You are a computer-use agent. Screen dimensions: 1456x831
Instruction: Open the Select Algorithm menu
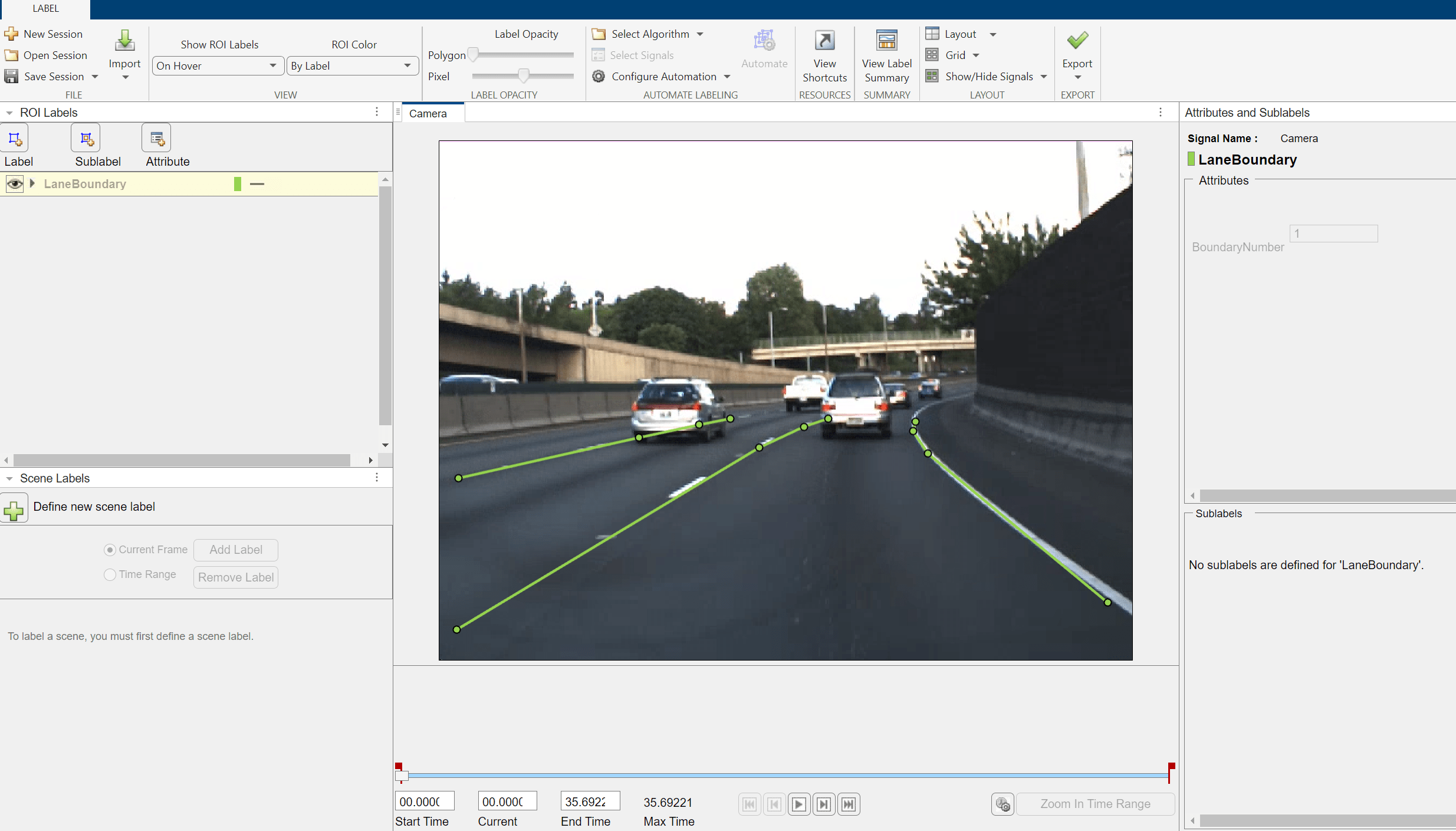pyautogui.click(x=649, y=34)
